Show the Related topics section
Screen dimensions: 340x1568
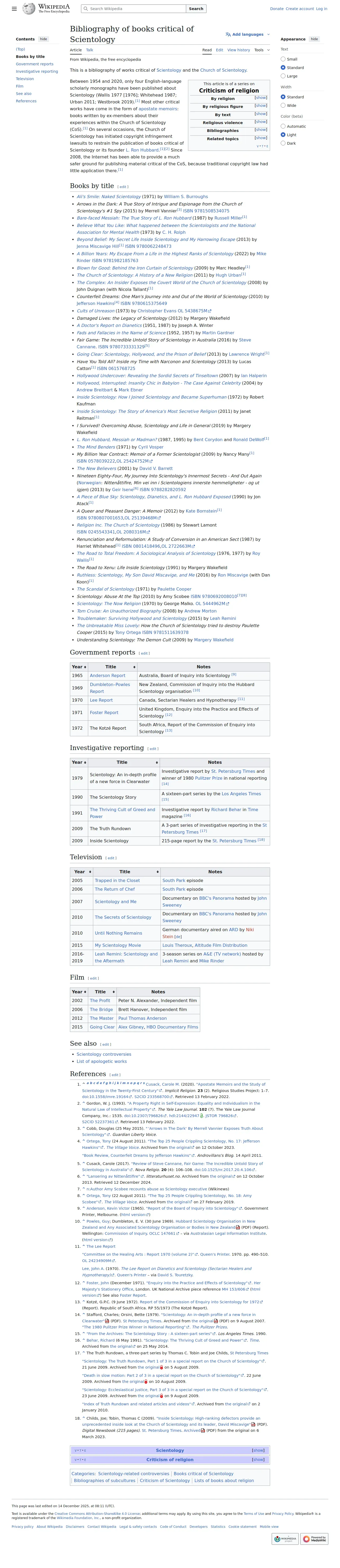pyautogui.click(x=261, y=138)
